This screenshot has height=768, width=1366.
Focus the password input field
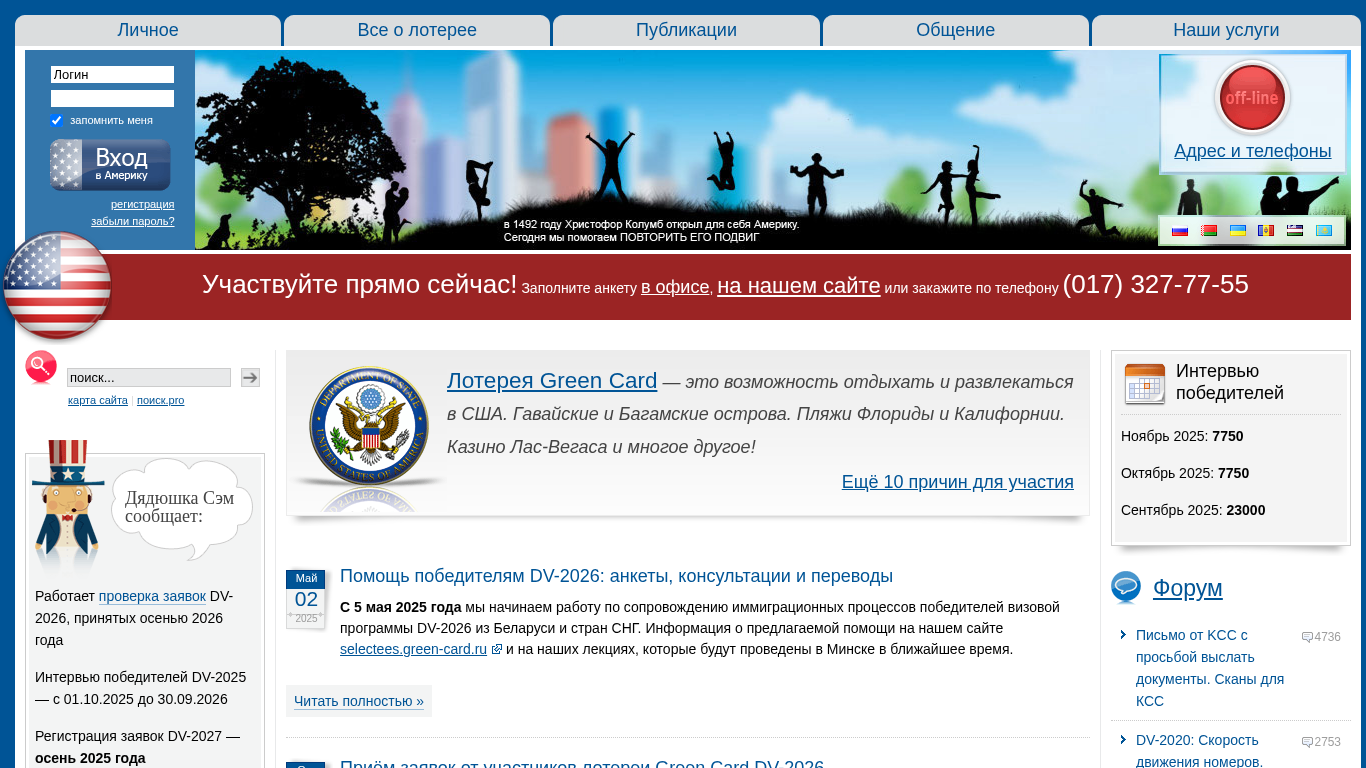click(x=112, y=99)
